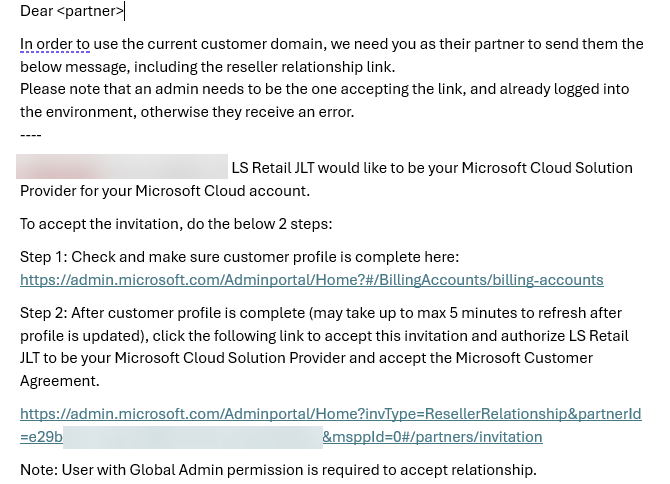Image resolution: width=670 pixels, height=484 pixels.
Task: Click the 'Note:' label at the bottom
Action: pyautogui.click(x=39, y=470)
